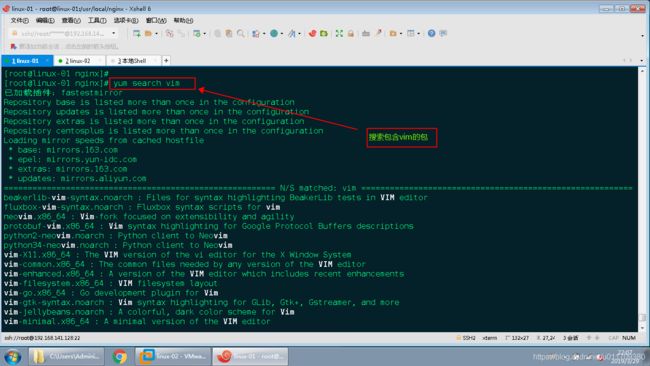Click the Open Session folder icon

[148, 33]
